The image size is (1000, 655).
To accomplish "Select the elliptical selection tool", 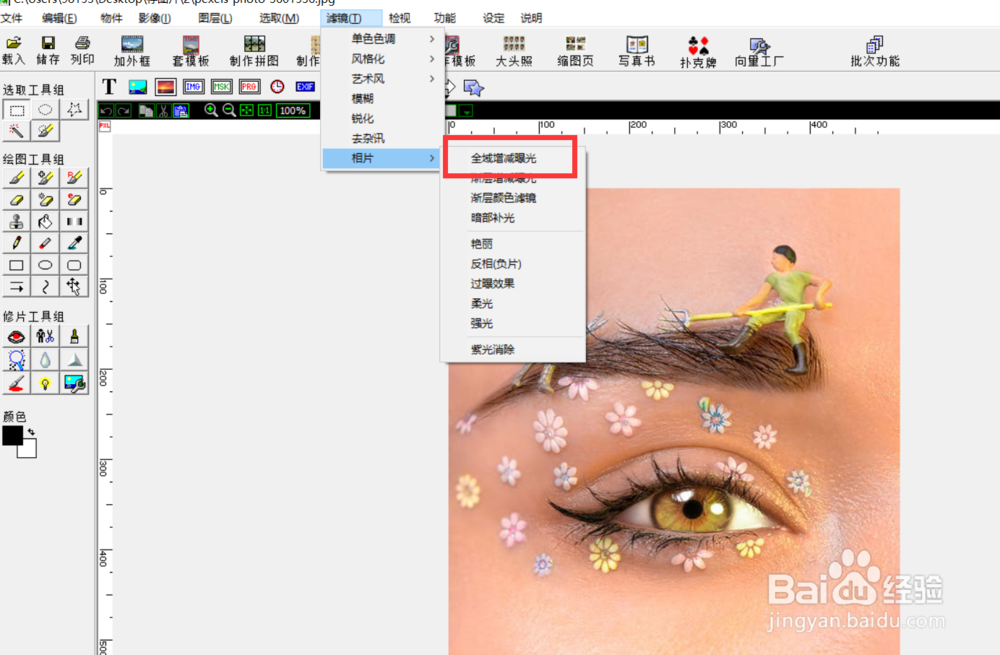I will [x=45, y=110].
